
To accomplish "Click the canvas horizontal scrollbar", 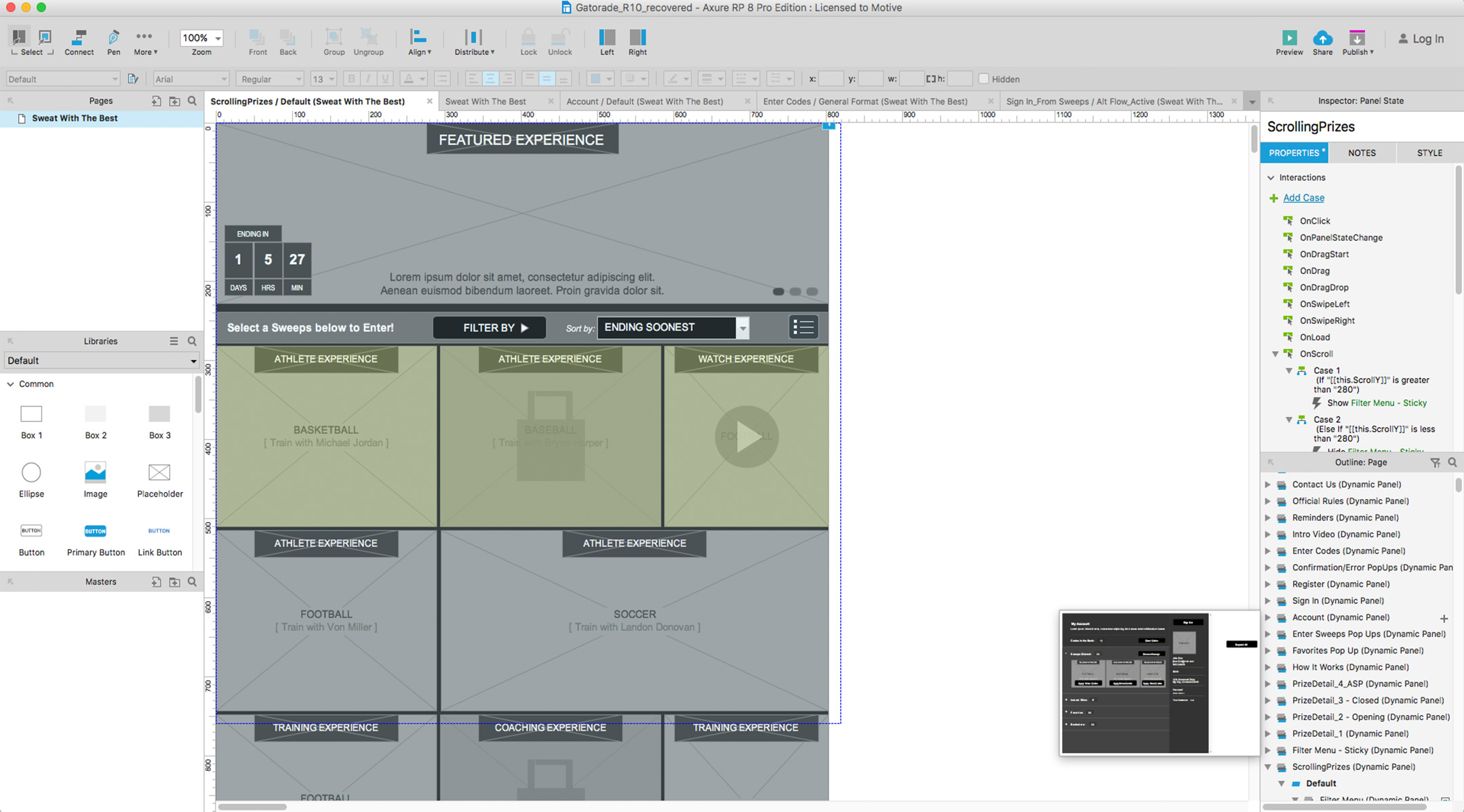I will [x=251, y=807].
